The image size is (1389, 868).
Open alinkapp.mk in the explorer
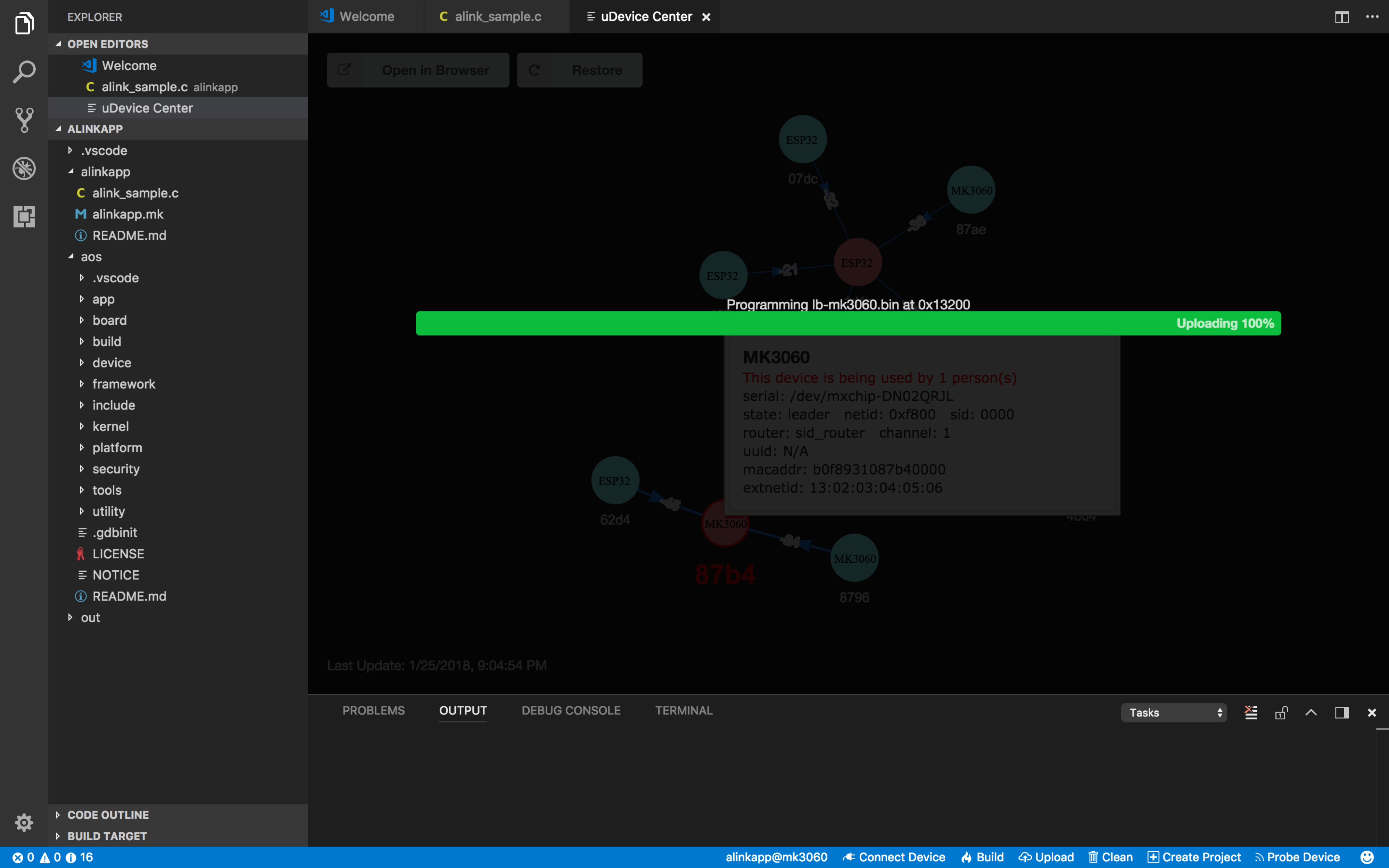tap(127, 214)
